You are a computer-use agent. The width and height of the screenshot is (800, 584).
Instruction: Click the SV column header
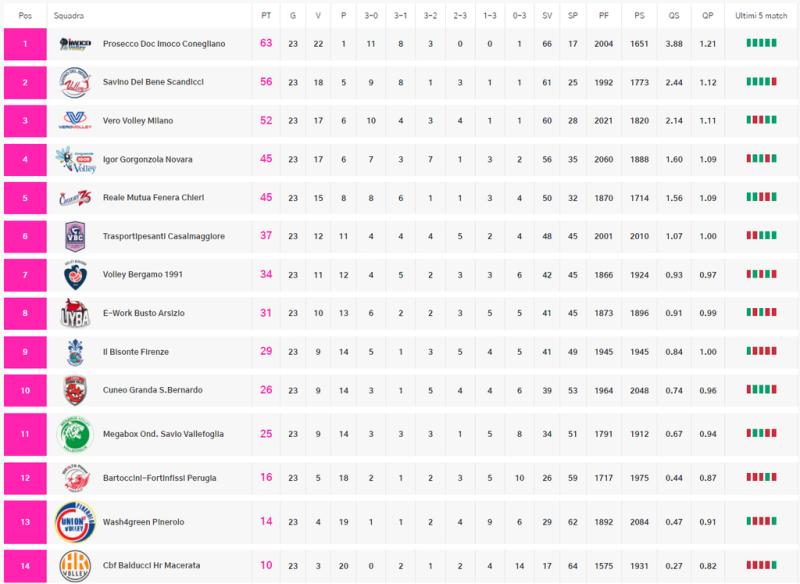[x=547, y=16]
